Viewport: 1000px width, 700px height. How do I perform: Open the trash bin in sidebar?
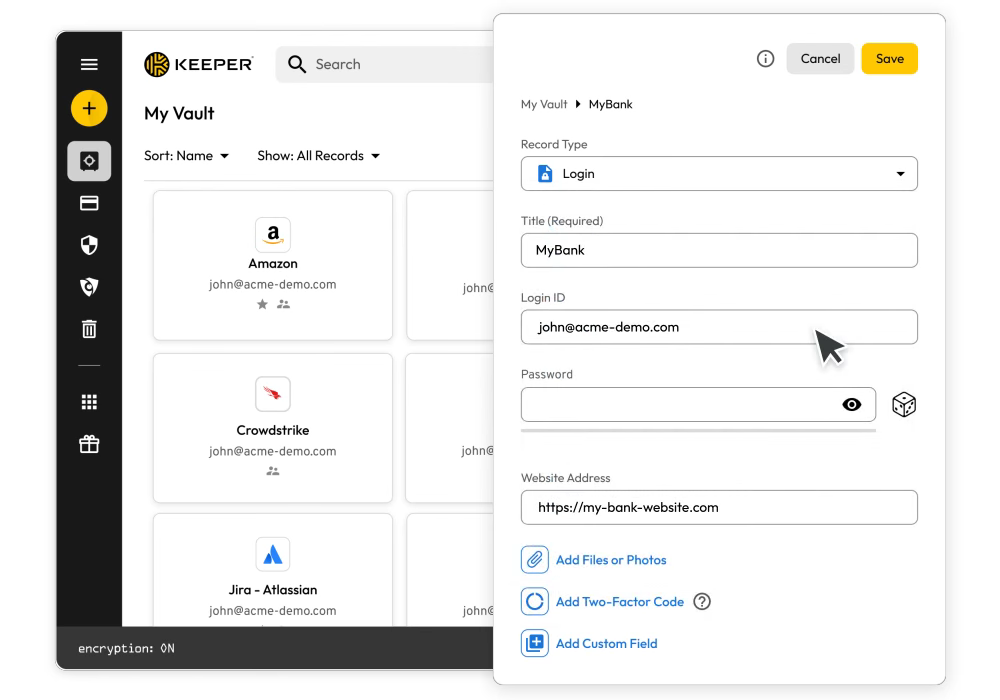point(89,328)
